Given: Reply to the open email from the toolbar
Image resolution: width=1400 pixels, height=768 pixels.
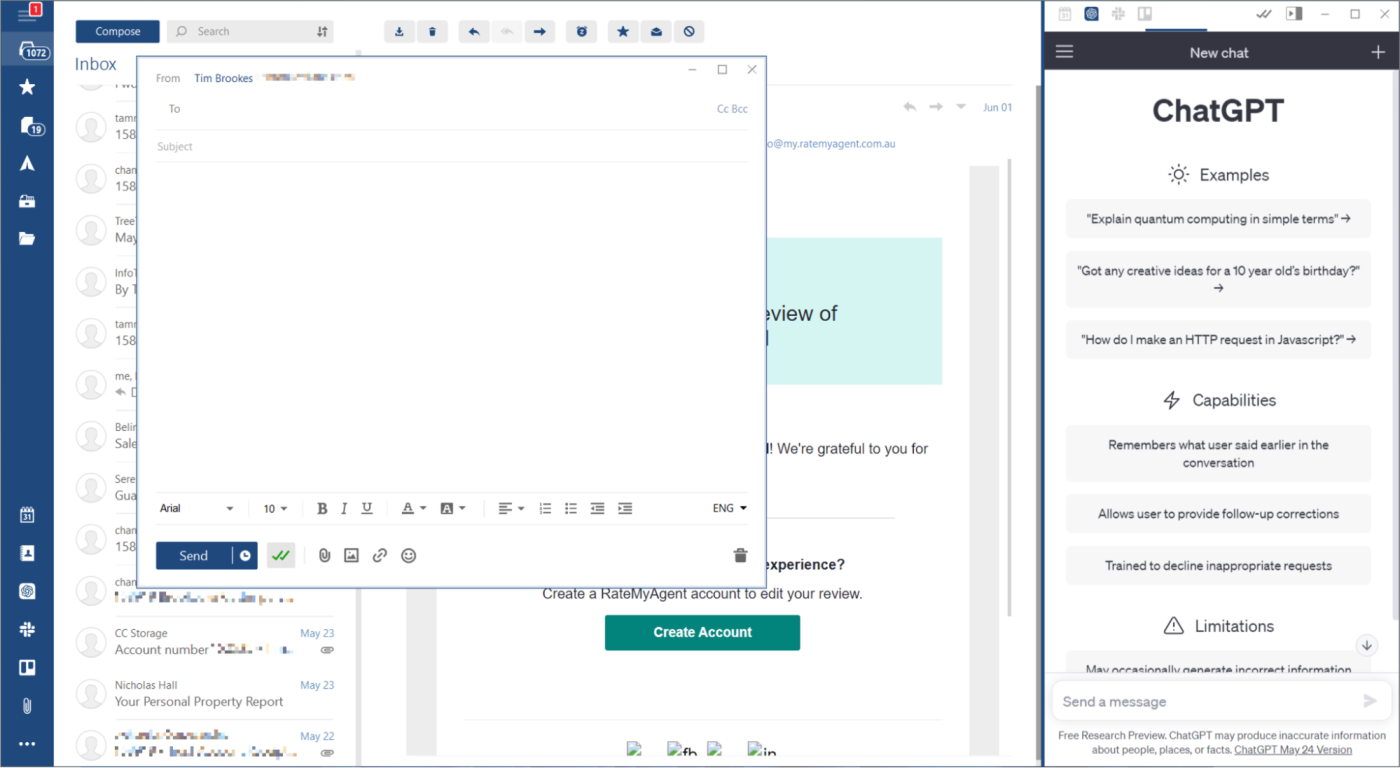Looking at the screenshot, I should pos(474,32).
